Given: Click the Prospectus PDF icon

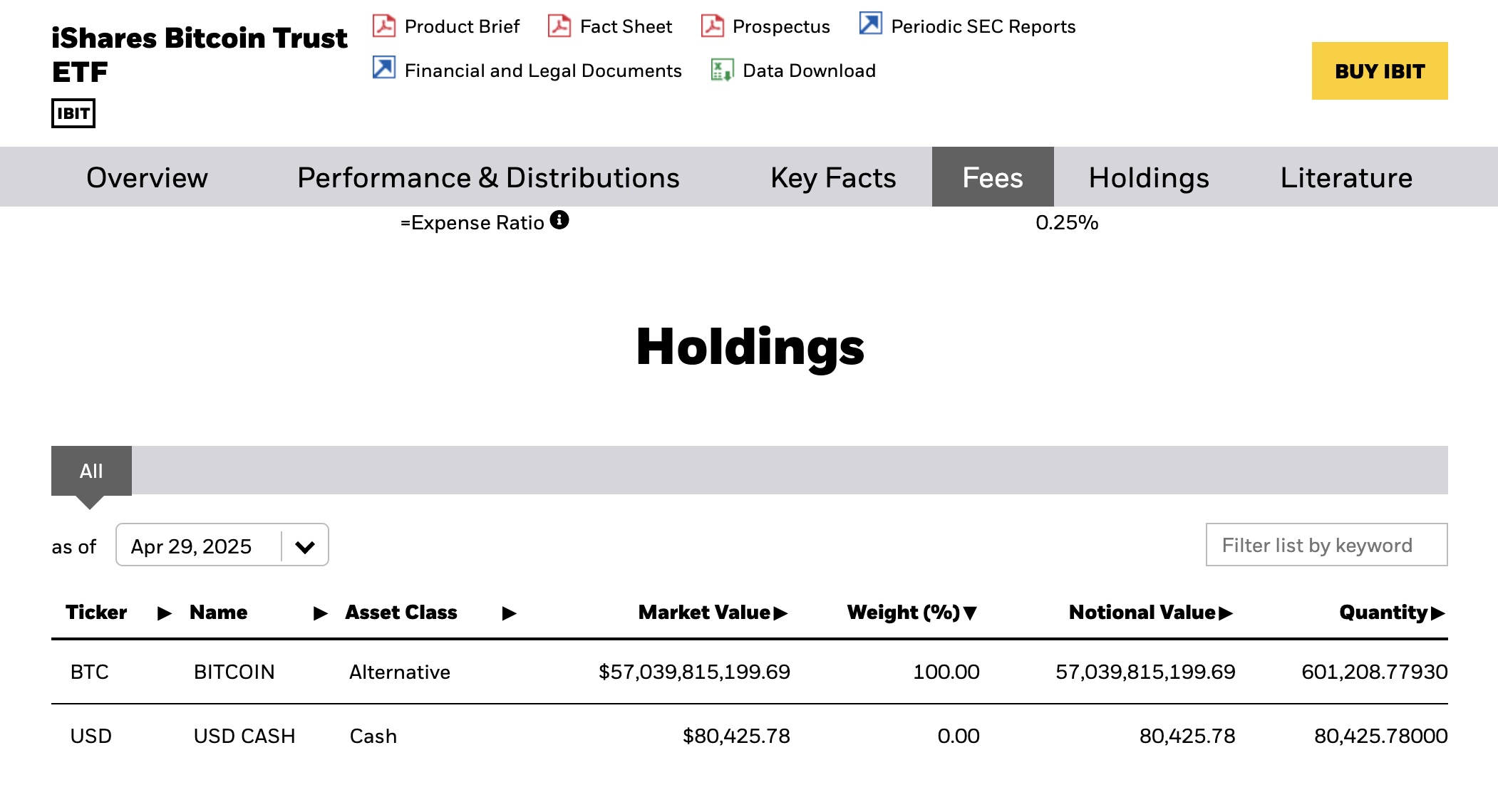Looking at the screenshot, I should pos(713,26).
